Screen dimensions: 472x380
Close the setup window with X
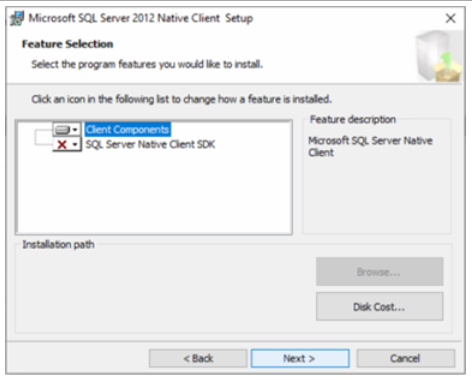450,18
